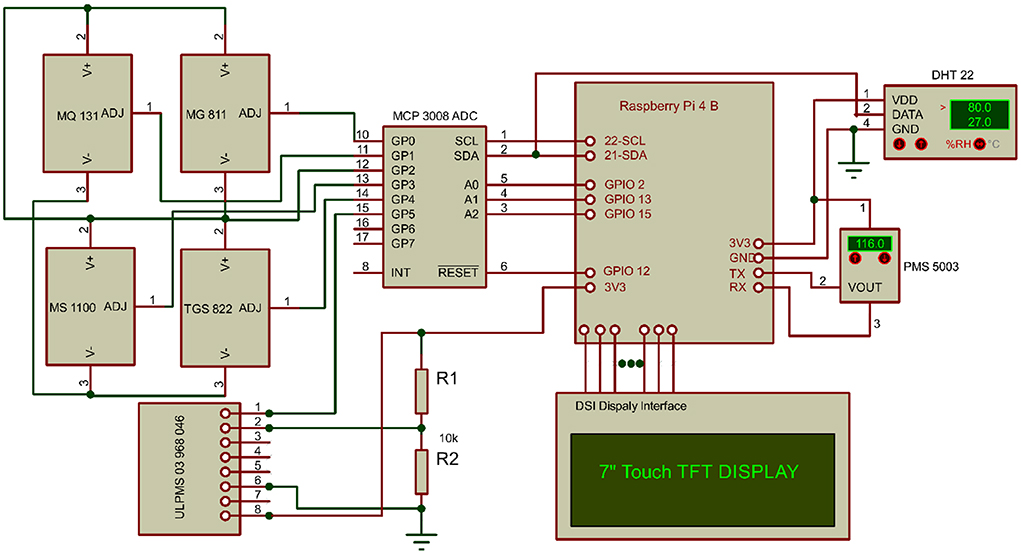Screen dimensions: 1021x554
Task: Click ADJ pin label on TGS 822
Action: coord(250,307)
